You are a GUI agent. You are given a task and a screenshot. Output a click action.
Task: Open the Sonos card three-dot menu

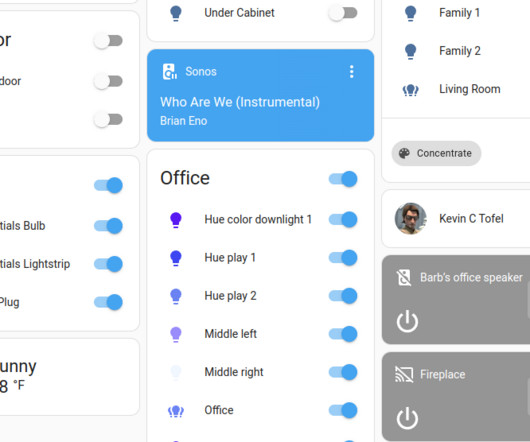pos(352,72)
